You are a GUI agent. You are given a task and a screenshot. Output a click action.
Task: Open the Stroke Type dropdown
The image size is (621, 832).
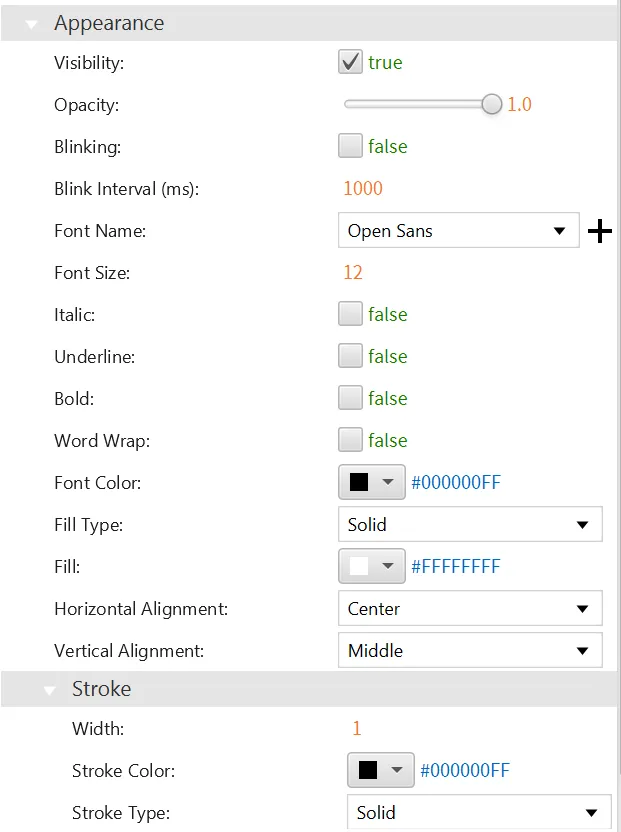[478, 813]
